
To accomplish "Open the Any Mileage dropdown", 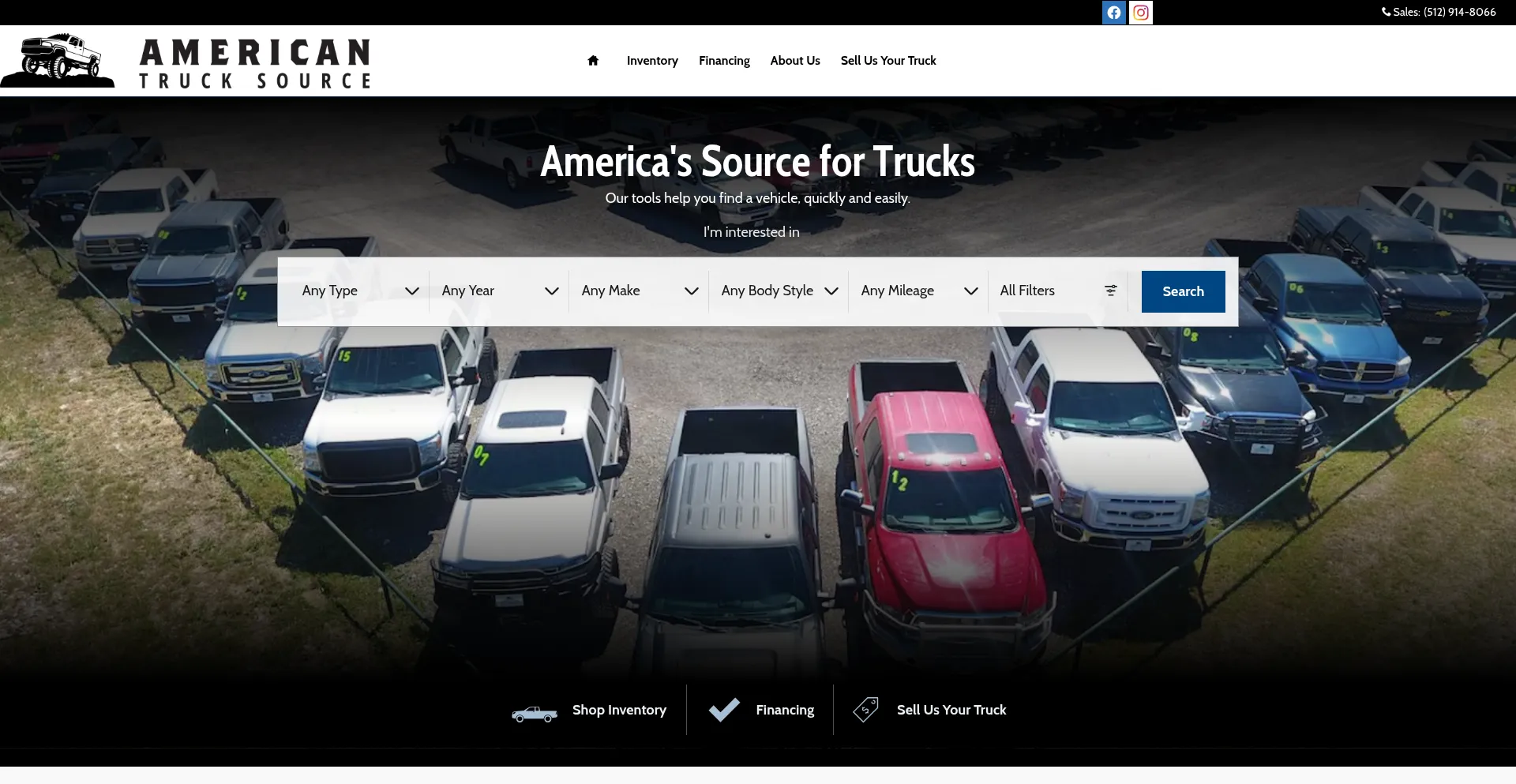I will 917,291.
